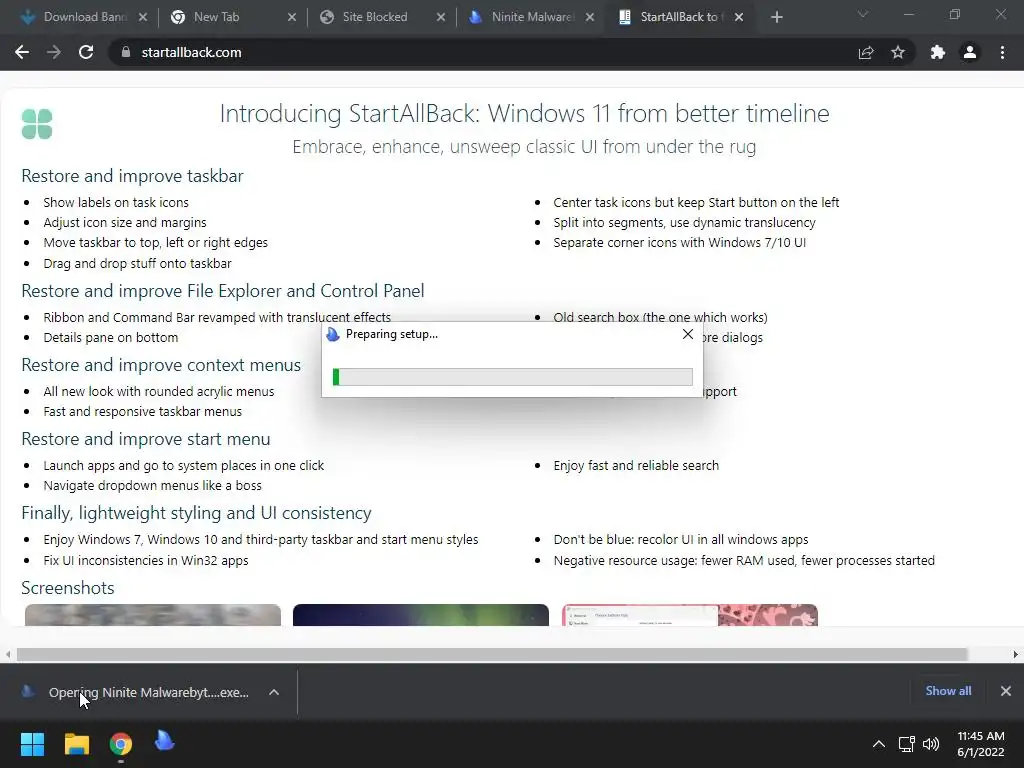Click 'Drag and drop stuff onto taskbar'

click(x=137, y=263)
